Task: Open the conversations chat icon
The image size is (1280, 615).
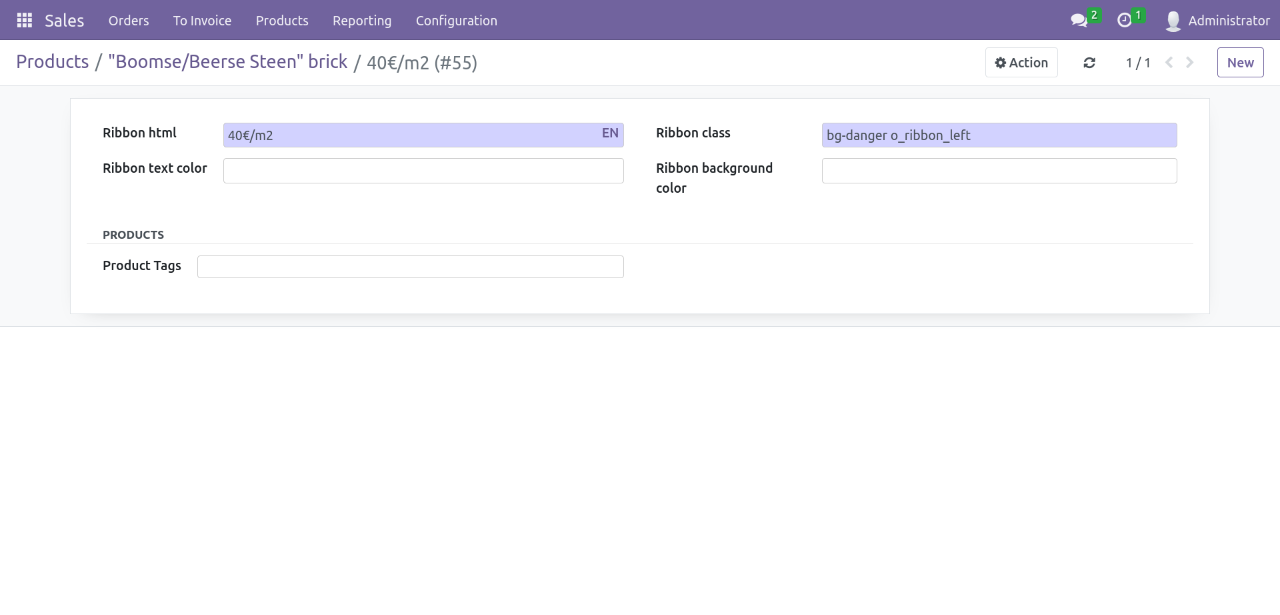Action: click(1079, 20)
